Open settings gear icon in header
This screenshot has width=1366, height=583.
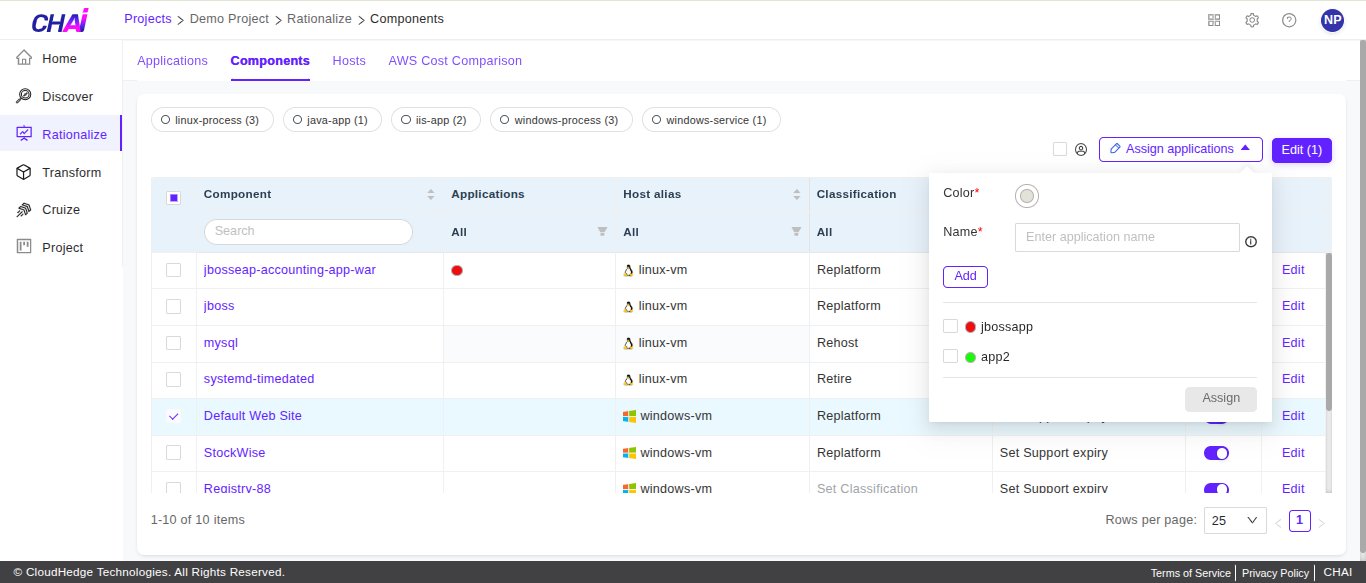pos(1252,20)
